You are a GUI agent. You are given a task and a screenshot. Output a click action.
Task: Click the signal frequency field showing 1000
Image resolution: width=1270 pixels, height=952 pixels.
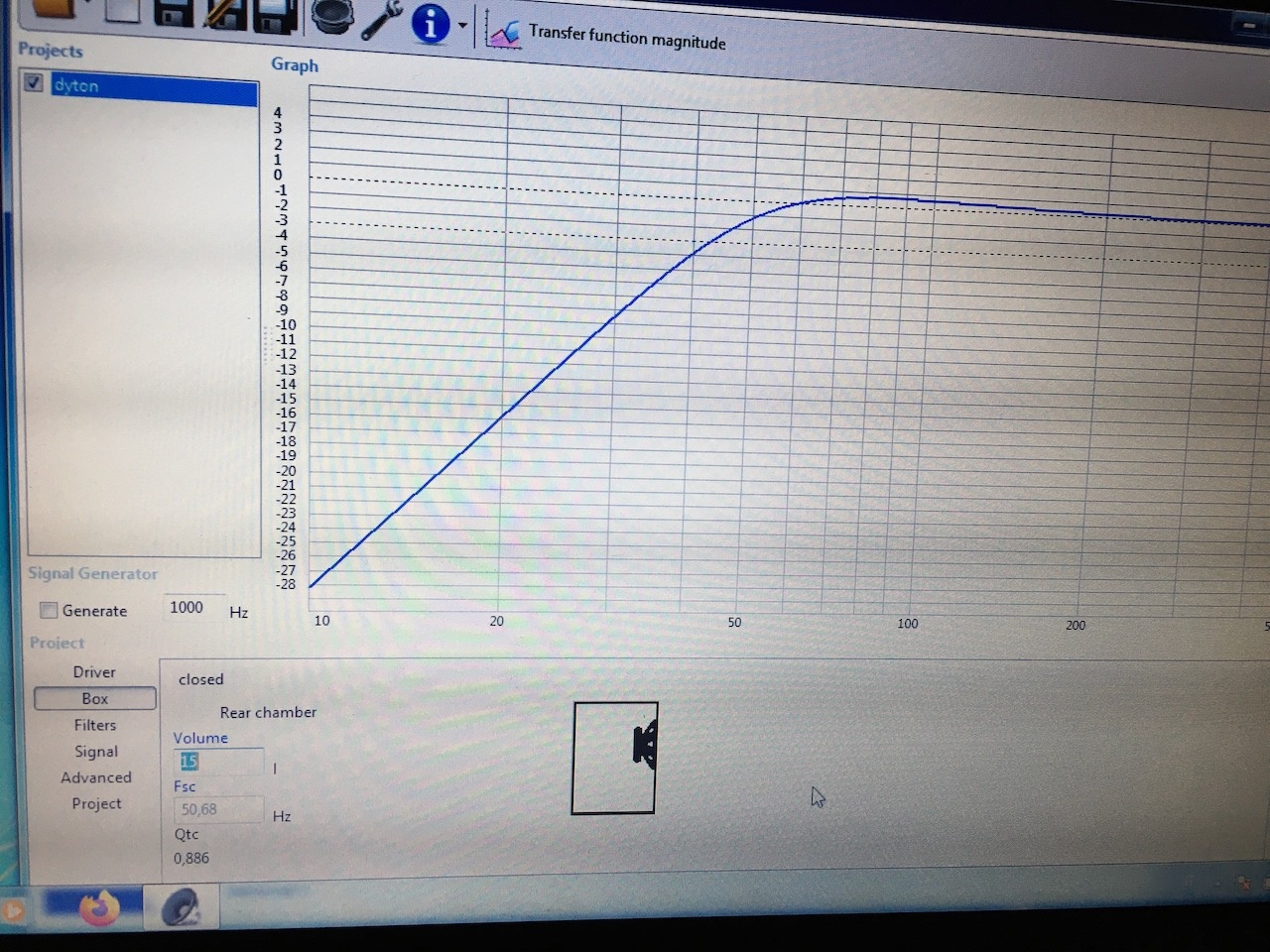point(193,607)
